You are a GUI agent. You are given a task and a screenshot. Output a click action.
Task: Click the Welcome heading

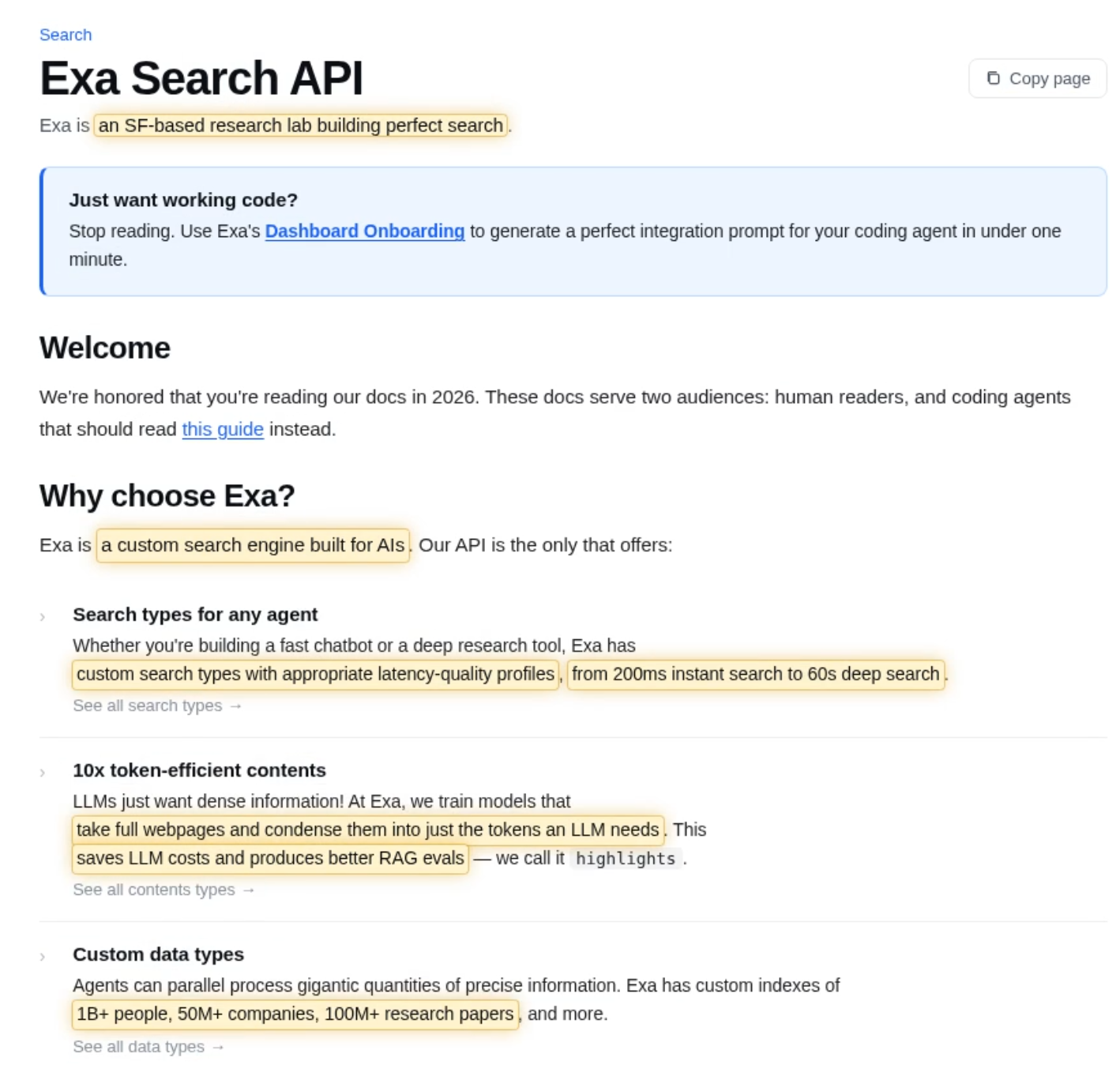click(105, 348)
